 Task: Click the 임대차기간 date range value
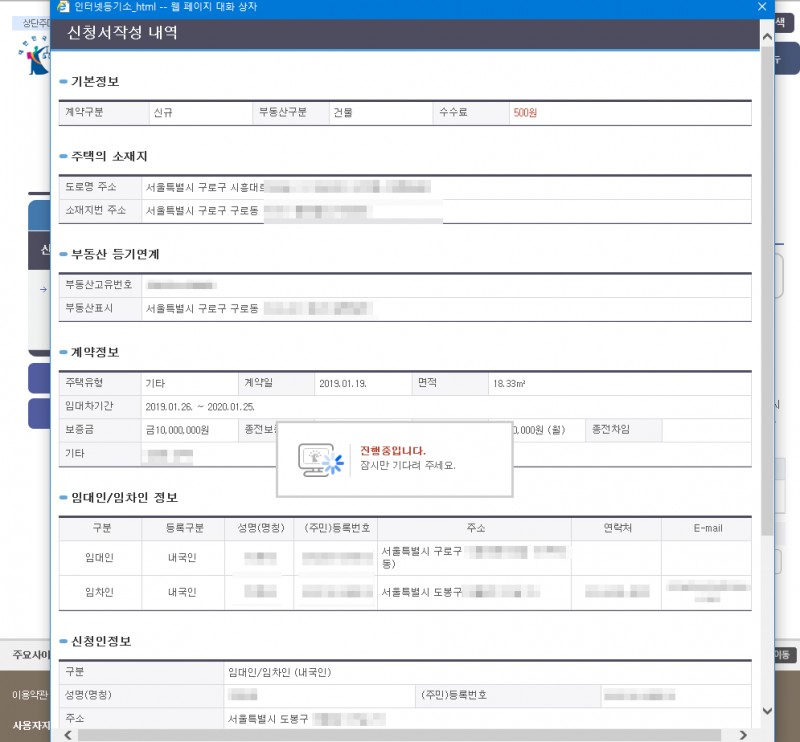tap(200, 407)
